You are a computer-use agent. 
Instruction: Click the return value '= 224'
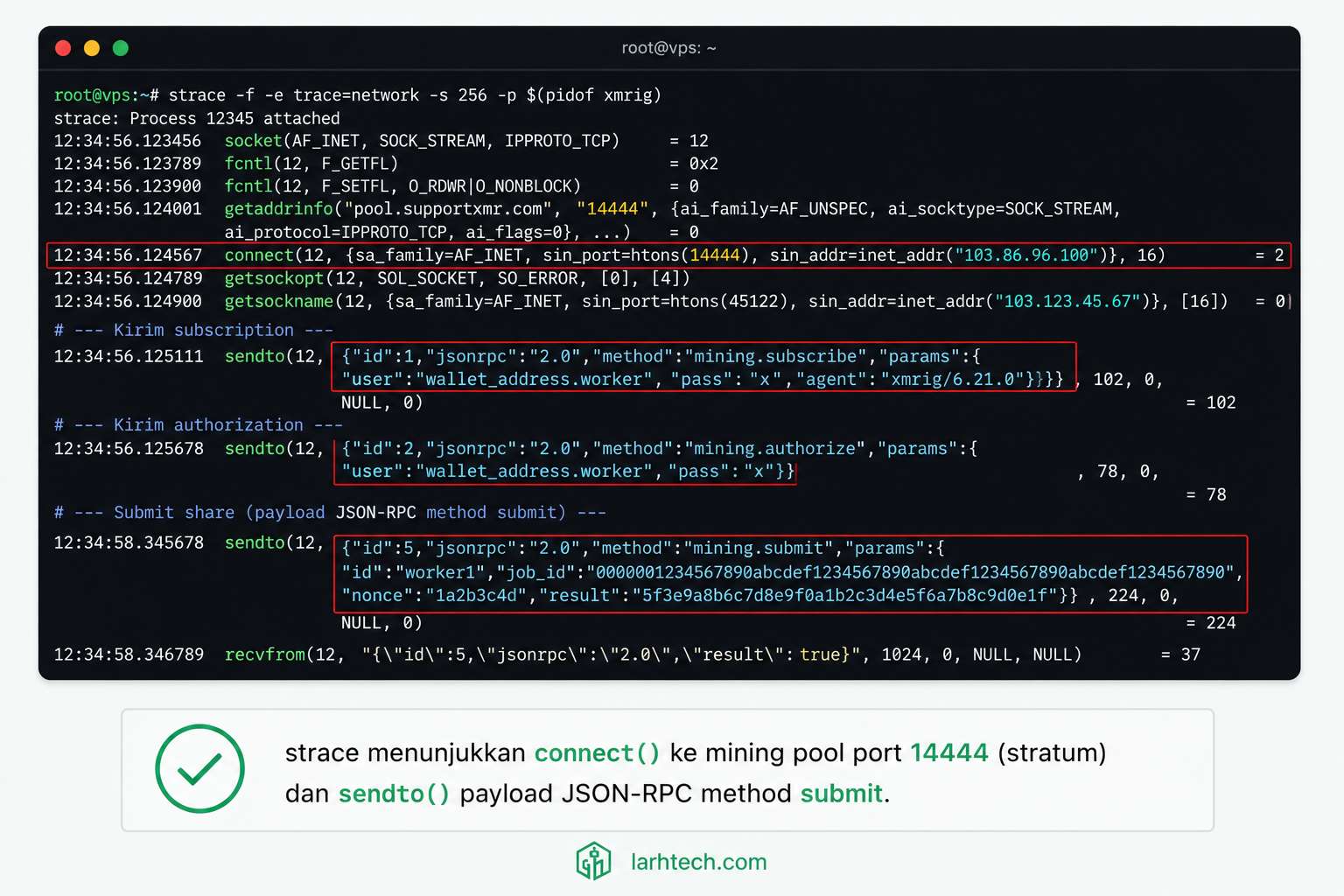[1211, 623]
